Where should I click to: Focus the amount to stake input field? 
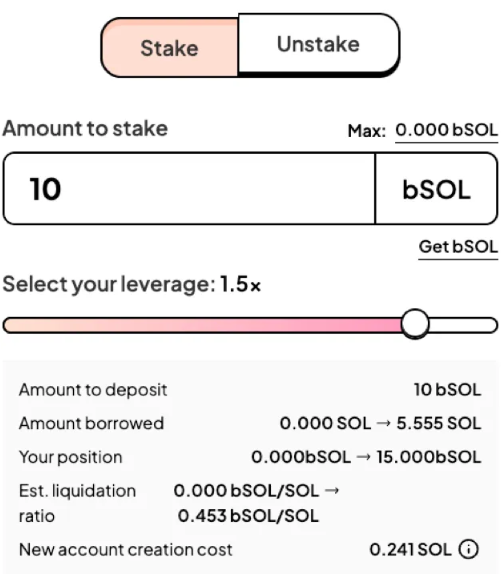tap(189, 189)
